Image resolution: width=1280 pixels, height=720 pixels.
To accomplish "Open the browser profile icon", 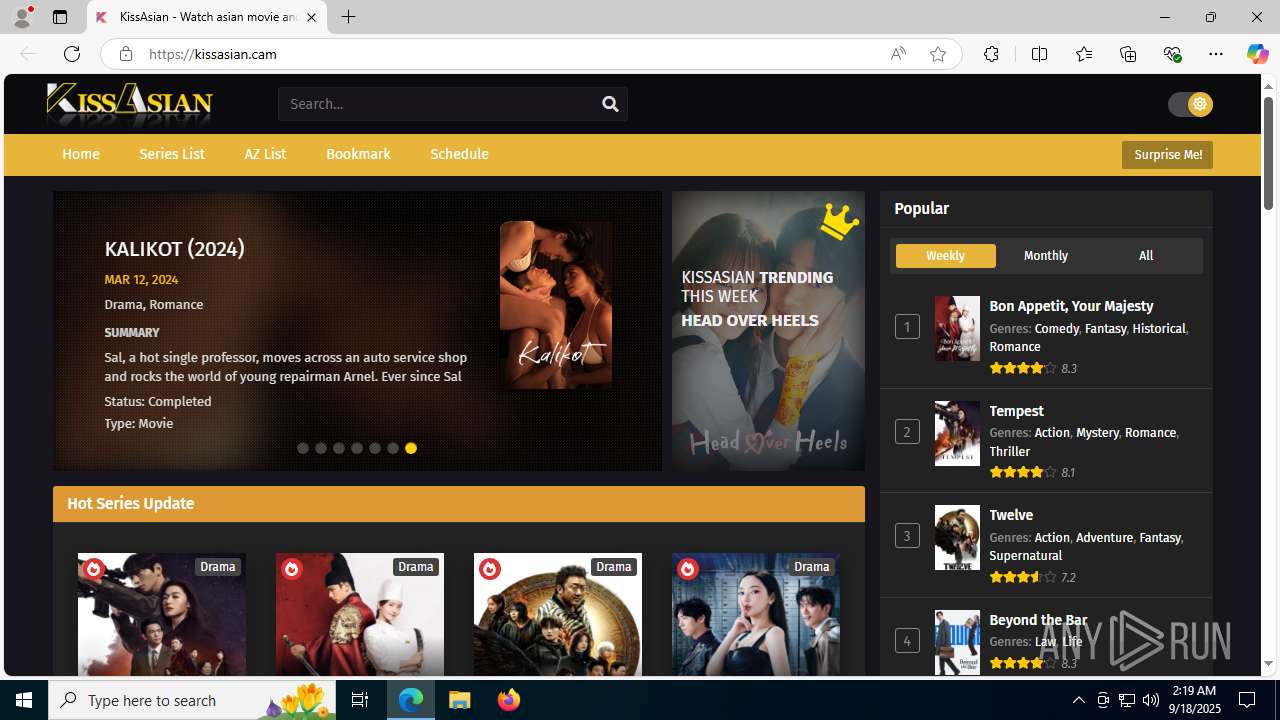I will click(x=22, y=17).
